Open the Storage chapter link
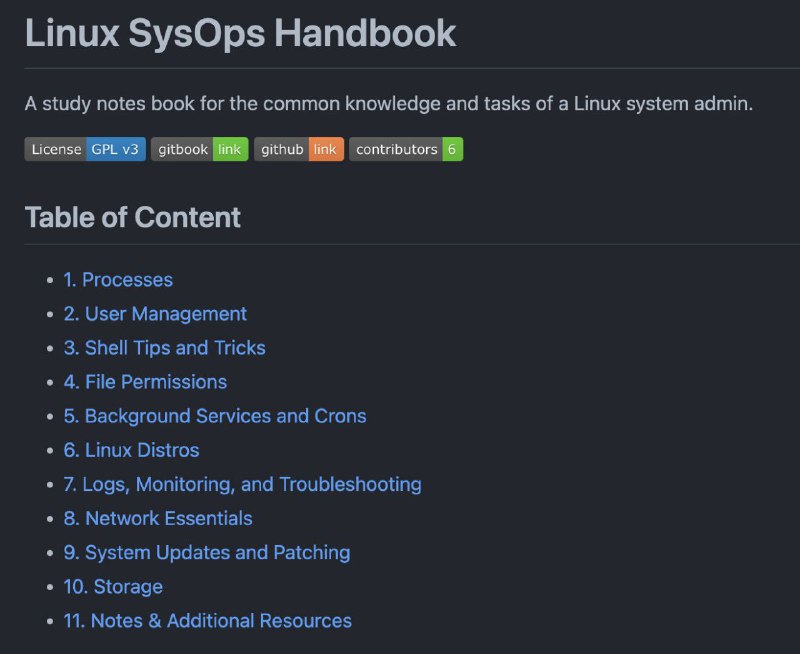Viewport: 800px width, 654px height. pyautogui.click(x=112, y=586)
